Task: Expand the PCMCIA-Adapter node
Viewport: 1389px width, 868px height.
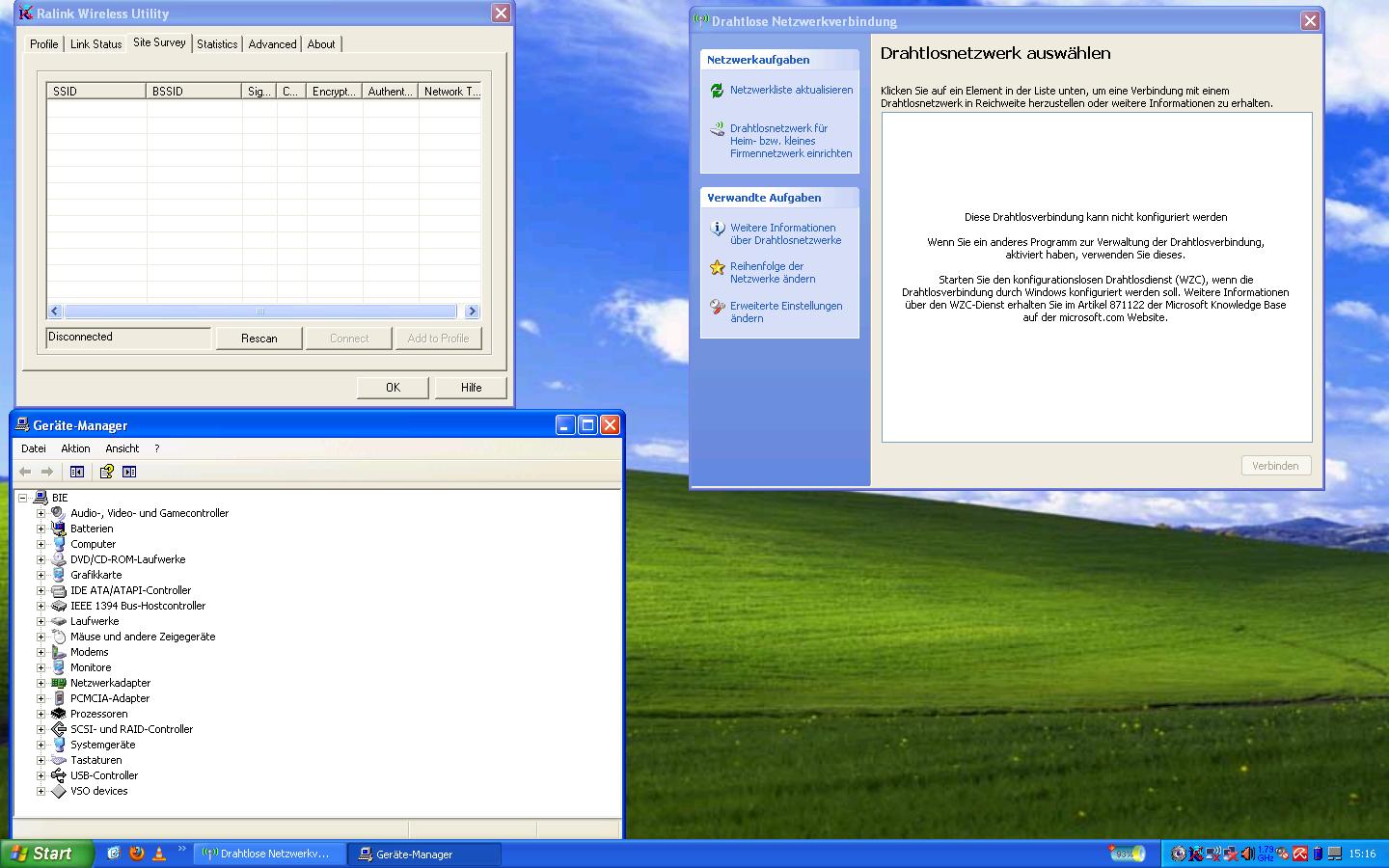Action: click(x=41, y=698)
